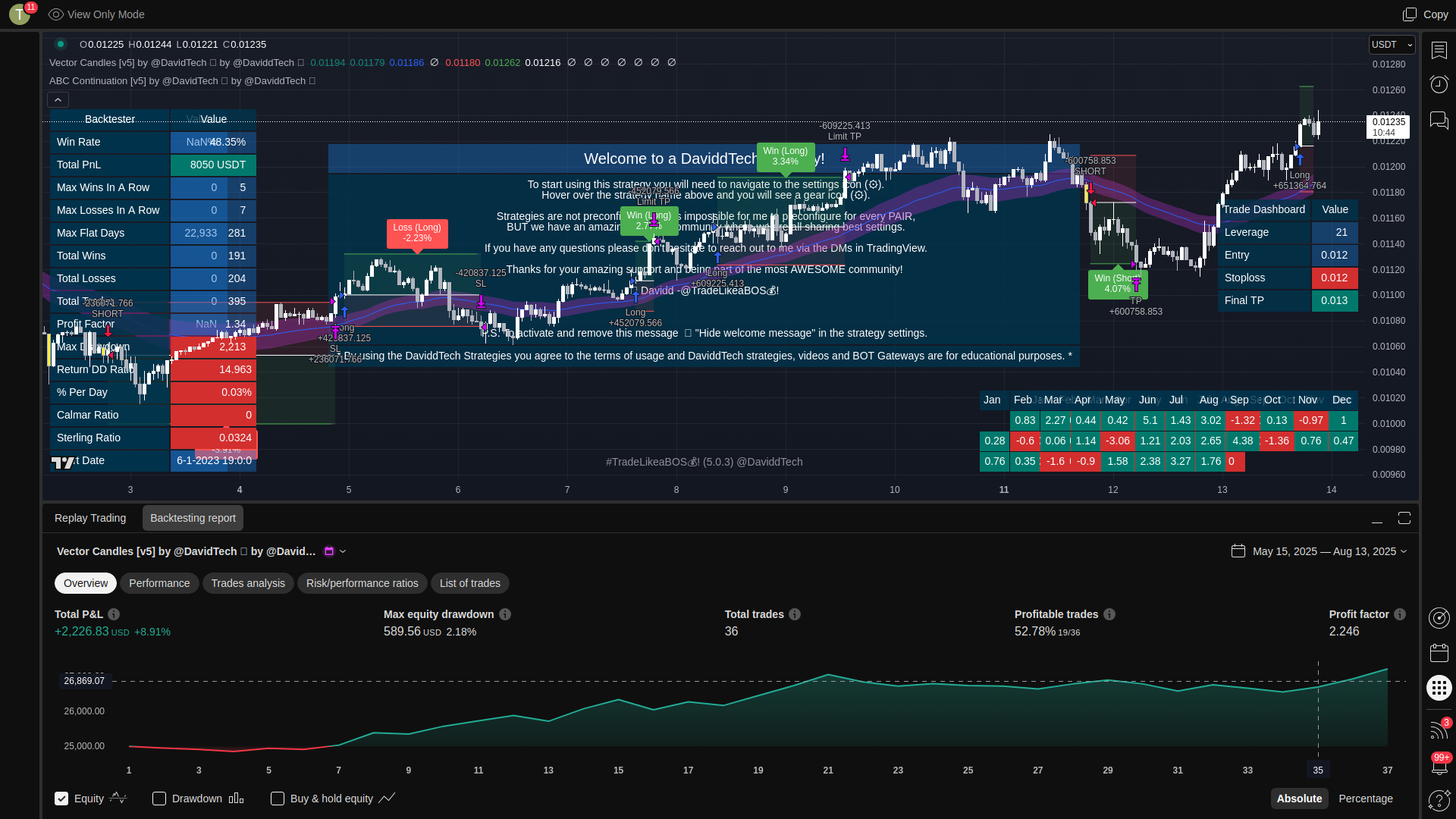Switch the chart to Absolute values
Viewport: 1456px width, 819px height.
coord(1299,799)
